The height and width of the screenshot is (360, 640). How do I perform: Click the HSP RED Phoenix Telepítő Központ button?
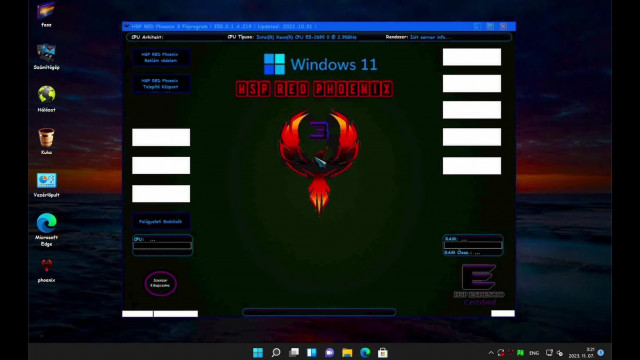coord(161,84)
